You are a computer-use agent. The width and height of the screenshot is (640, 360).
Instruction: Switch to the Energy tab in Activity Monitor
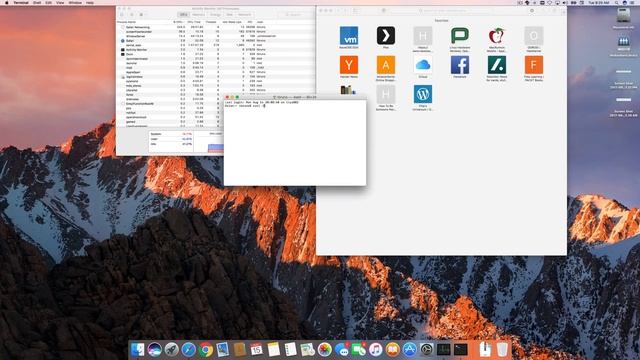[215, 15]
